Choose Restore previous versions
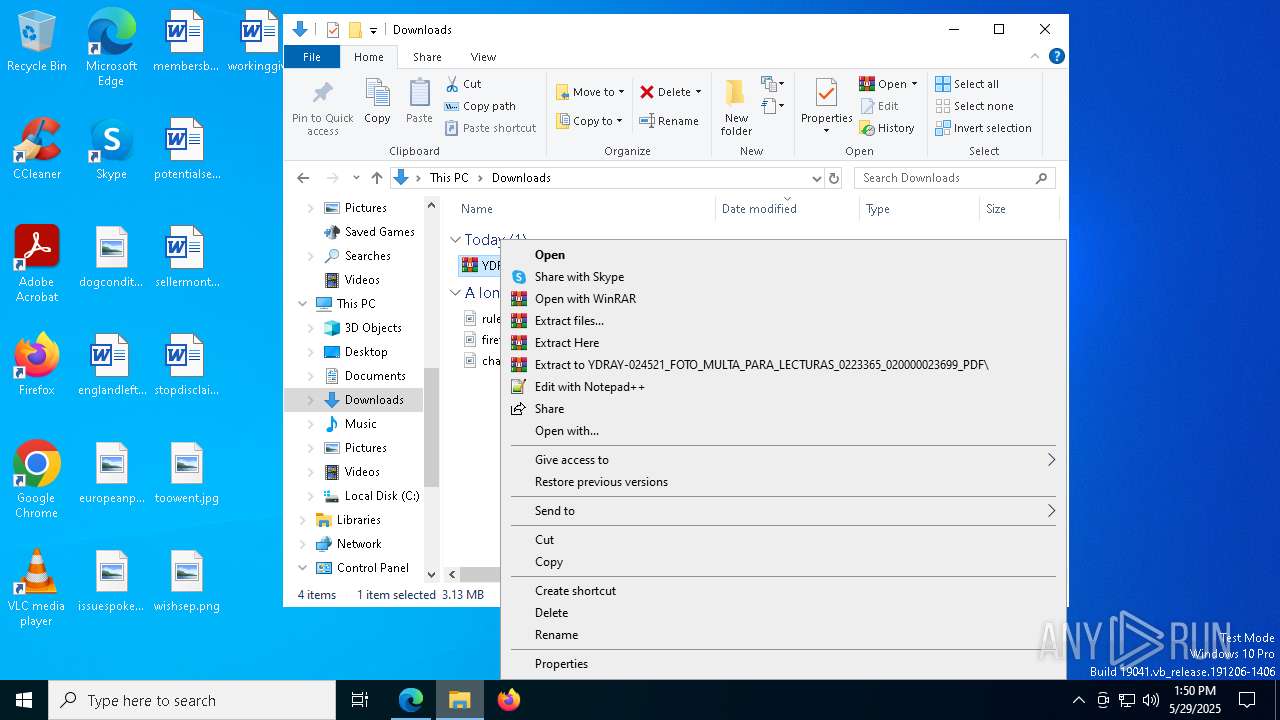The image size is (1280, 720). coord(783,482)
